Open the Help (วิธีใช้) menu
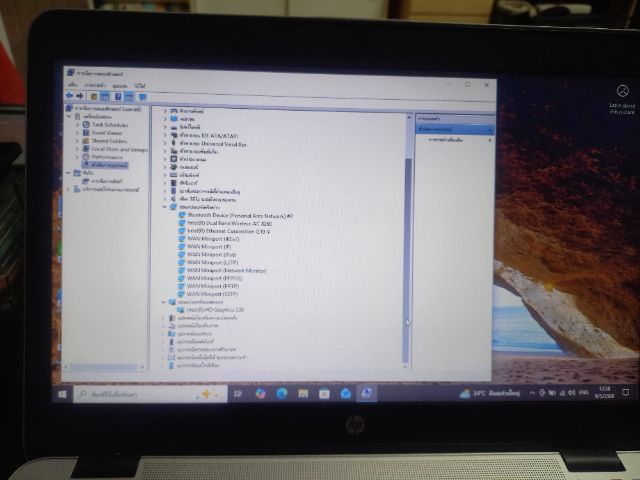 coord(140,86)
